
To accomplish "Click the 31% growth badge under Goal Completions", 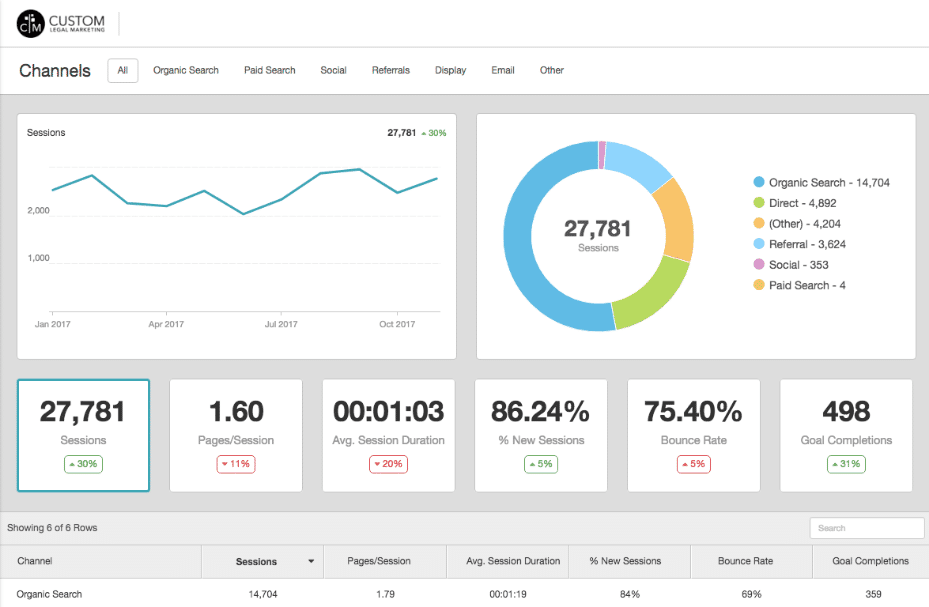I will [846, 464].
